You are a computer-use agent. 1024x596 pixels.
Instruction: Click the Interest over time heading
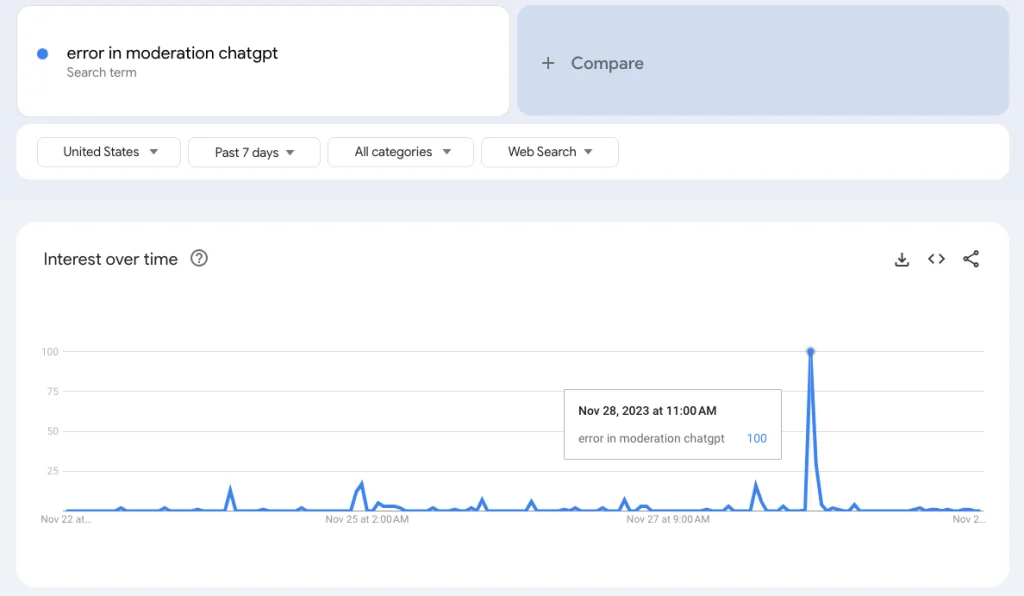[x=110, y=259]
